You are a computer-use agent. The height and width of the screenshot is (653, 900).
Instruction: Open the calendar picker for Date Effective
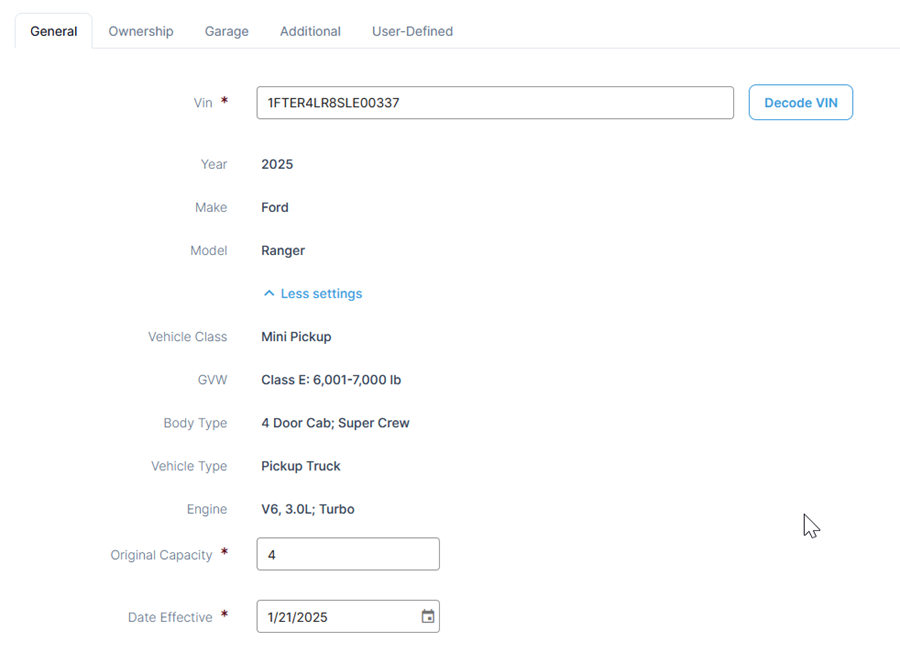coord(428,617)
